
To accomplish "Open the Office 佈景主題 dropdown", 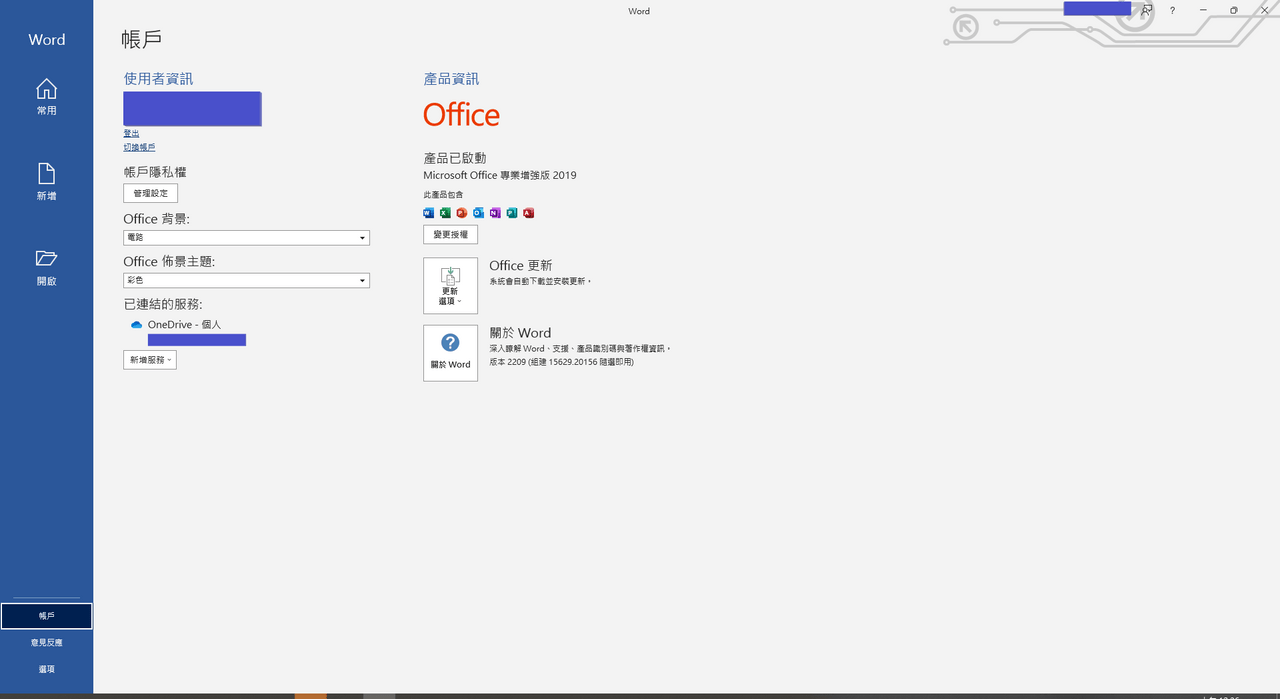I will 362,280.
